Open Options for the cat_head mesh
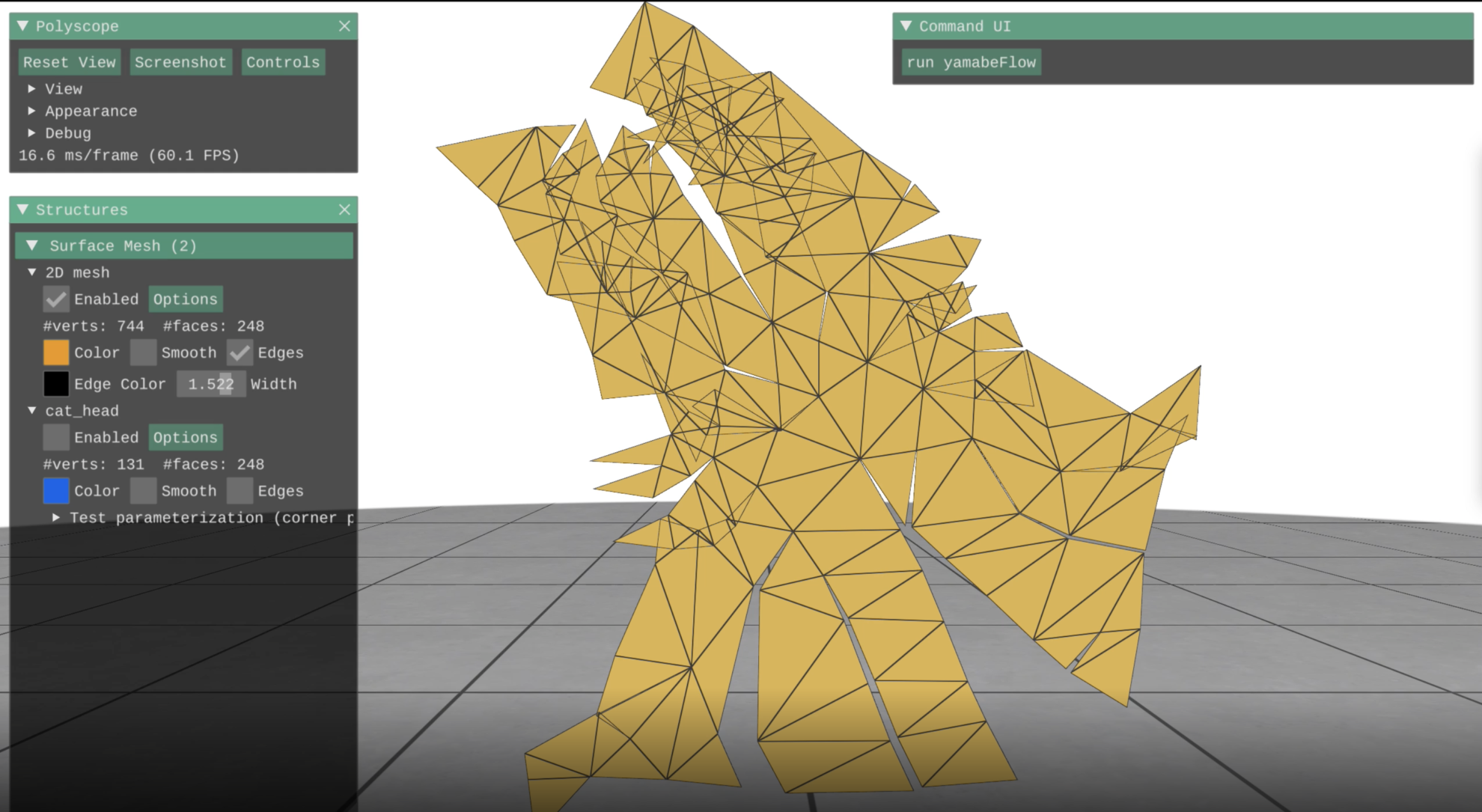 click(x=186, y=437)
